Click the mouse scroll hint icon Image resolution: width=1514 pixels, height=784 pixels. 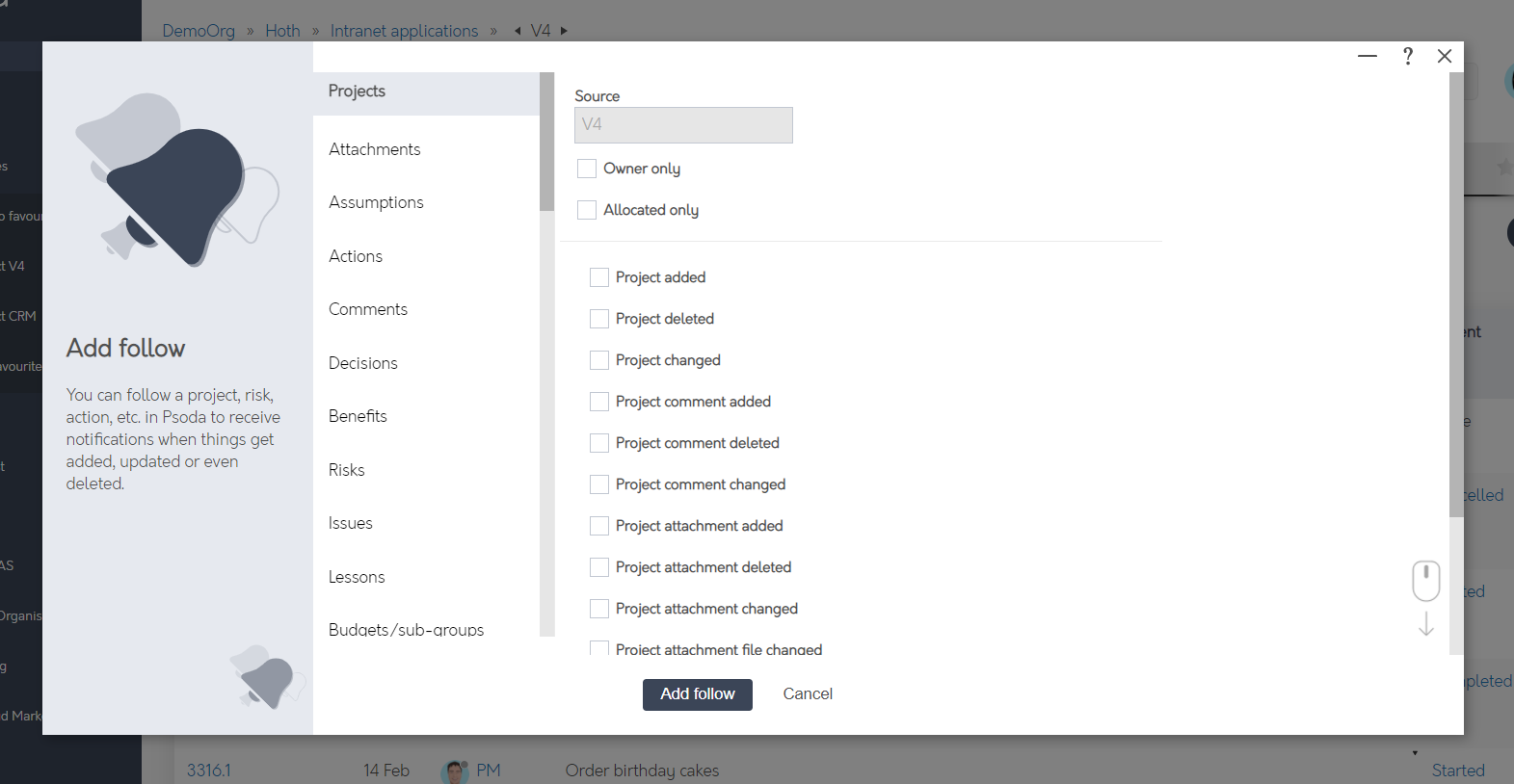(x=1426, y=581)
